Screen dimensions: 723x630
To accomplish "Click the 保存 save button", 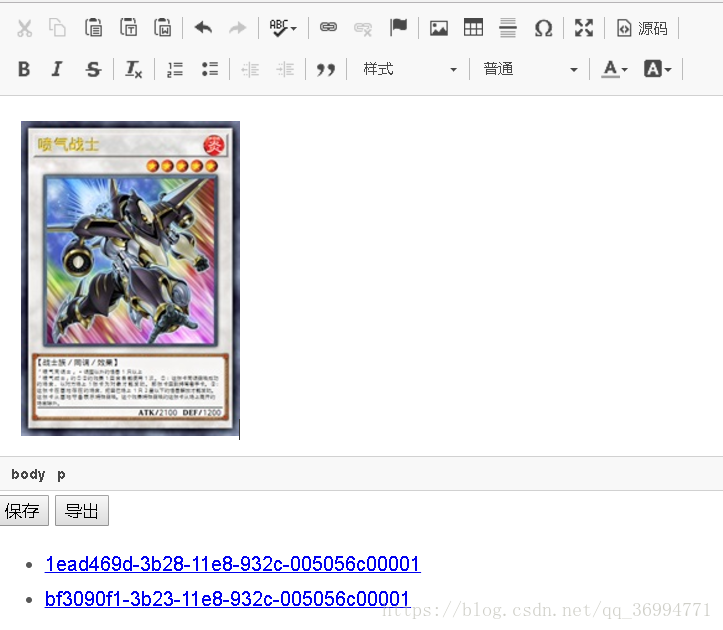I will click(x=23, y=511).
